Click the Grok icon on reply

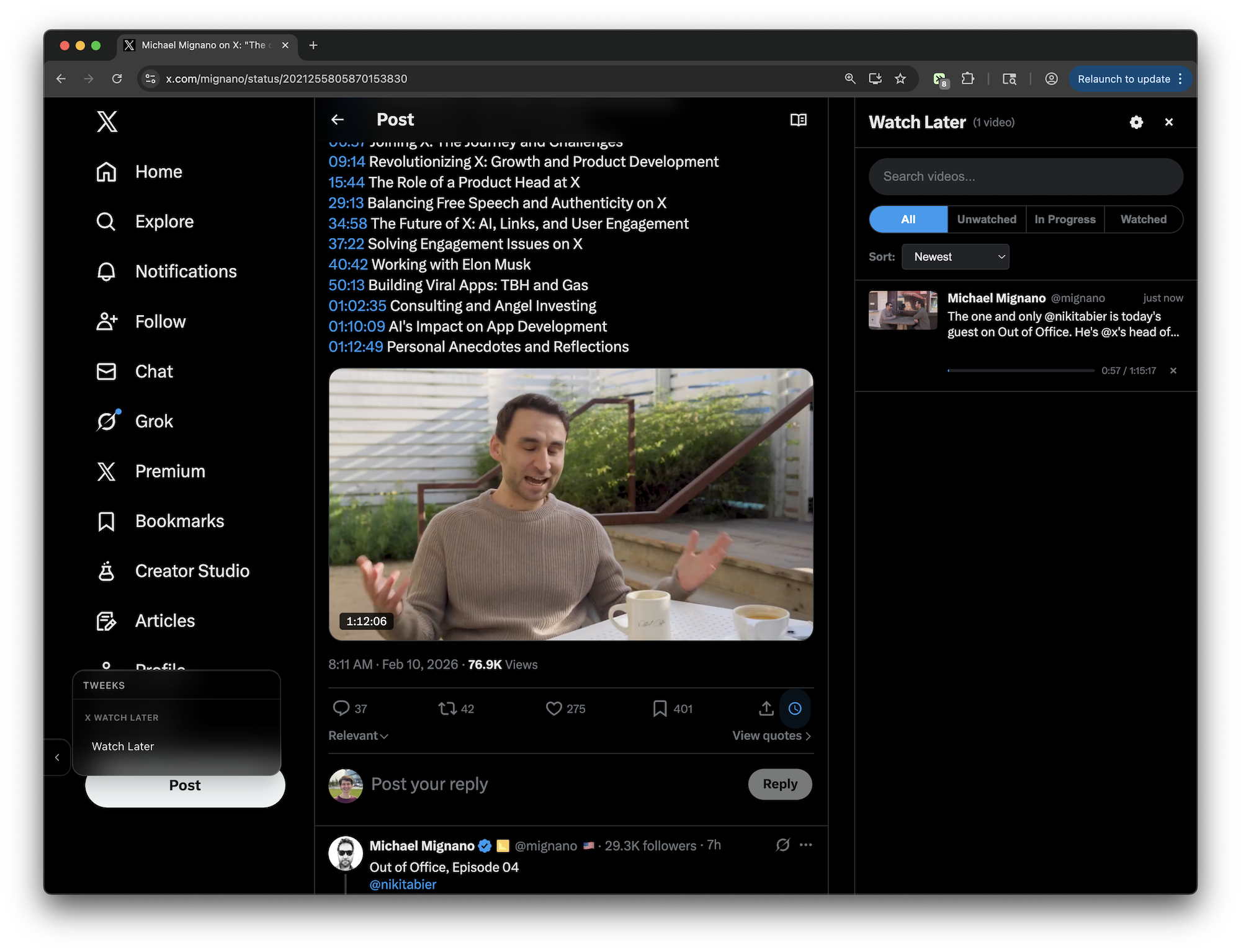(782, 845)
